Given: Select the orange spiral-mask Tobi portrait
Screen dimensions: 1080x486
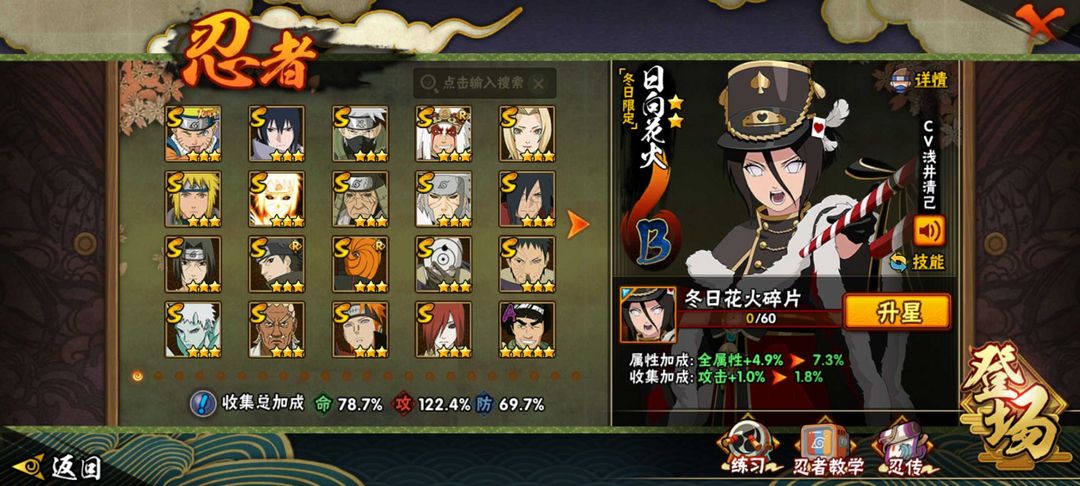Looking at the screenshot, I should pos(360,264).
